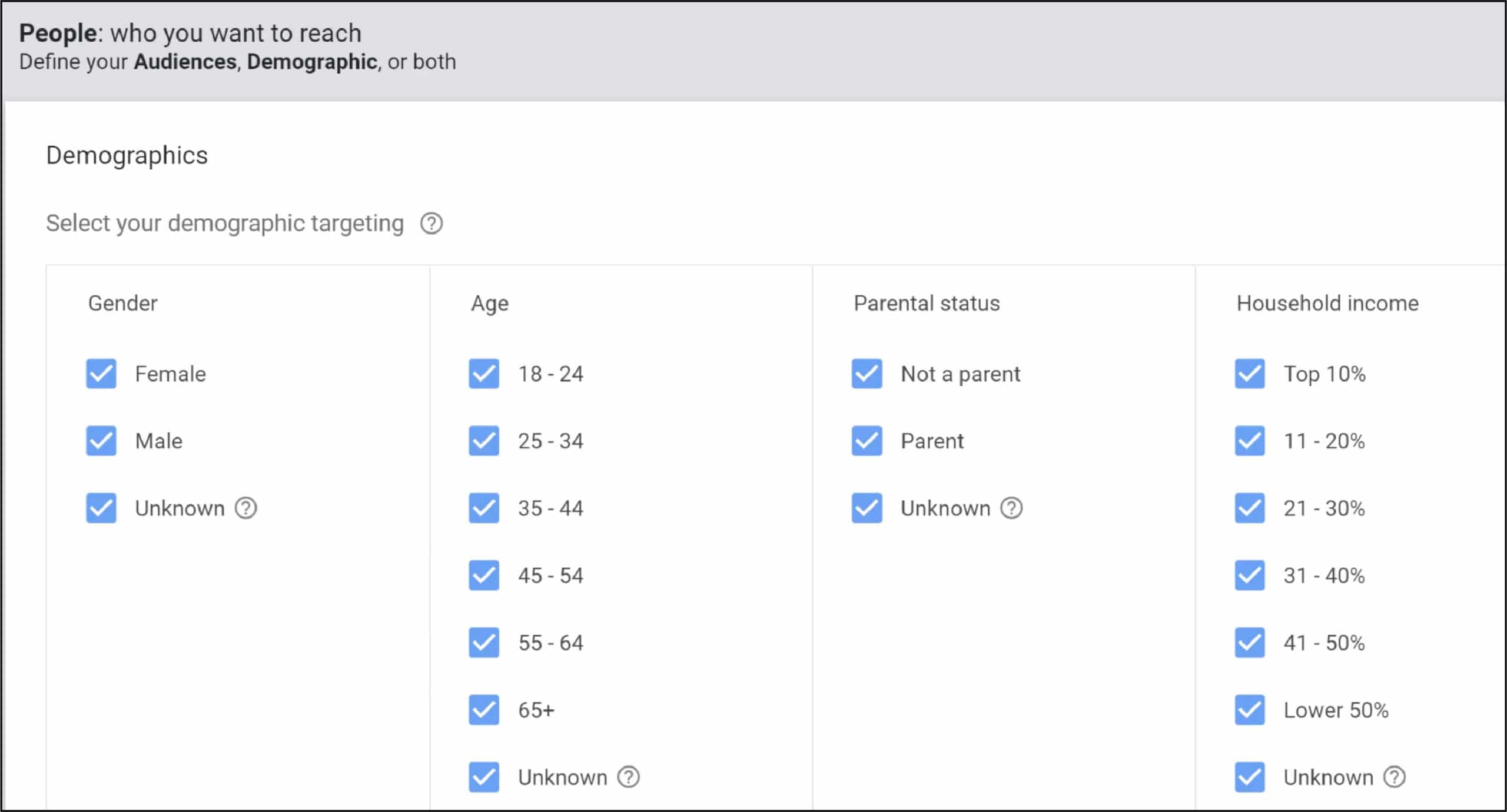
Task: Deselect the 45 - 54 age checkbox
Action: click(x=484, y=575)
